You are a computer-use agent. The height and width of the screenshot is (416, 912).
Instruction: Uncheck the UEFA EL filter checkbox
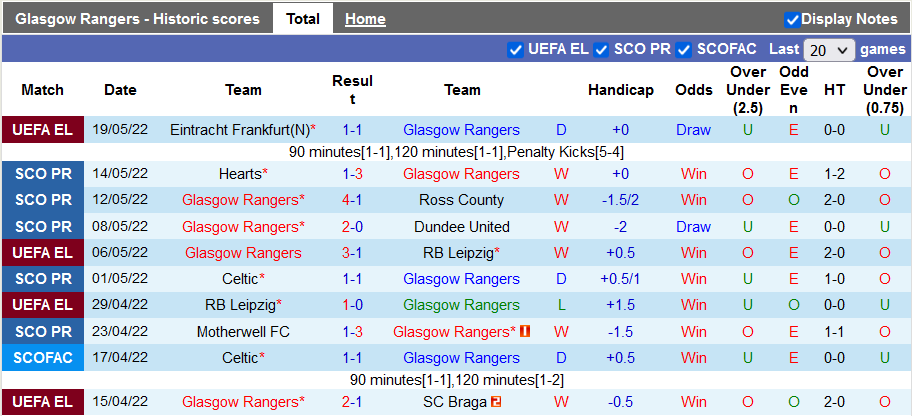tap(516, 50)
